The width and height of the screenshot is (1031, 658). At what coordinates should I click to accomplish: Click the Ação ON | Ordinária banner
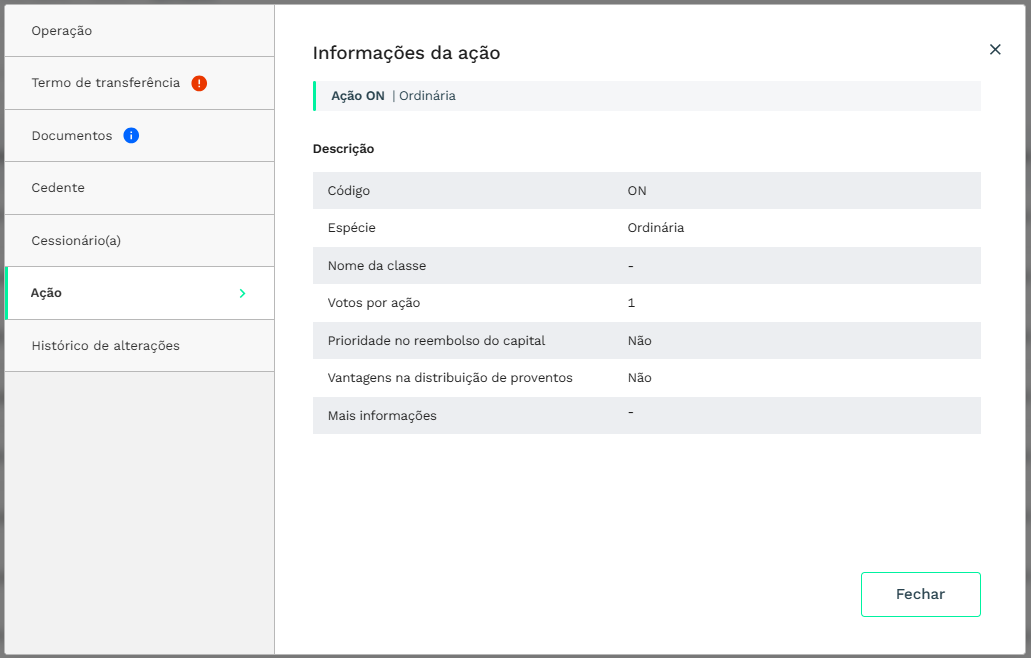(646, 96)
